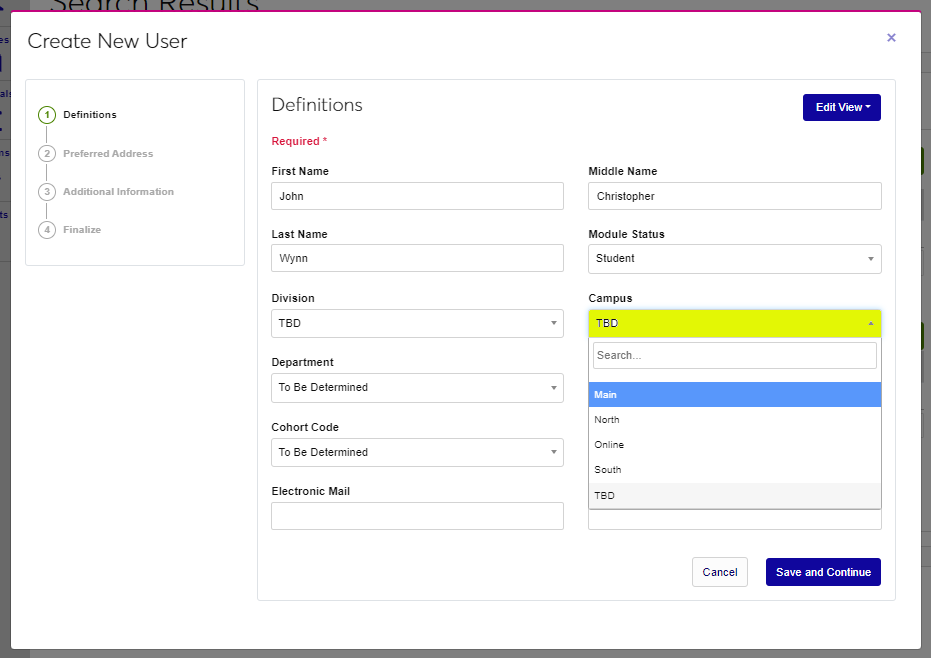
Task: Click the Middle Name input field
Action: (x=734, y=196)
